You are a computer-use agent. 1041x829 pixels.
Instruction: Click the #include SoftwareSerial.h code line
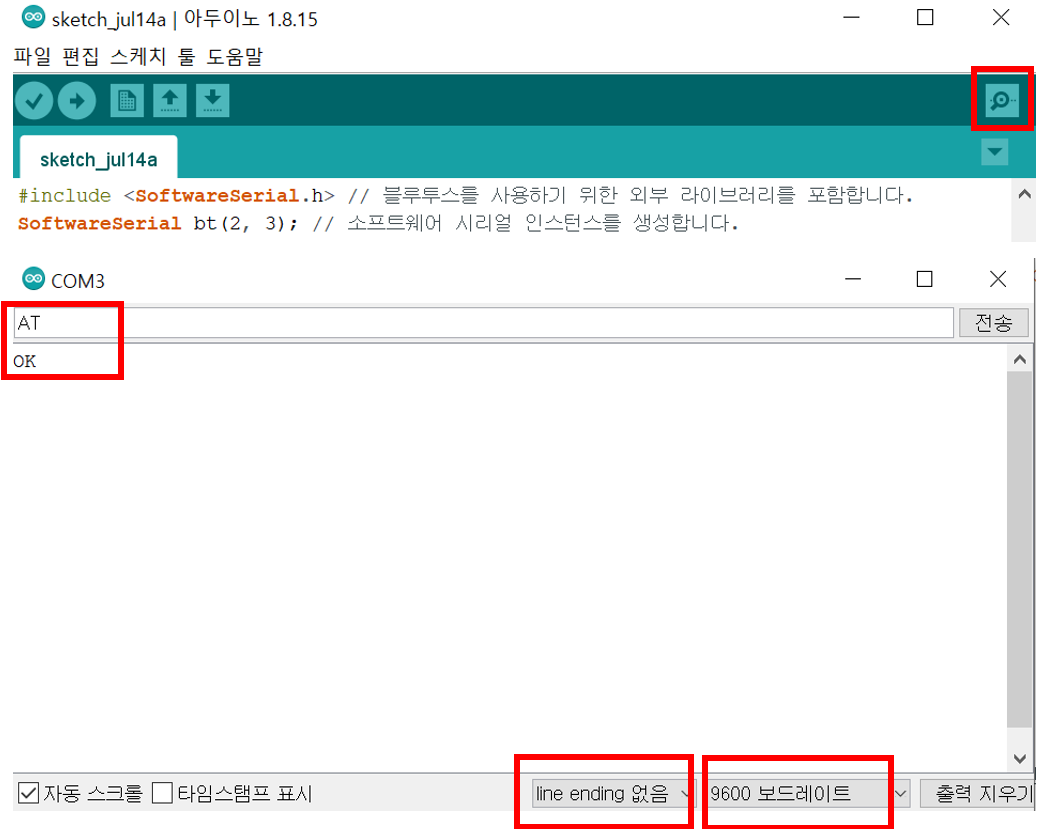(x=465, y=196)
